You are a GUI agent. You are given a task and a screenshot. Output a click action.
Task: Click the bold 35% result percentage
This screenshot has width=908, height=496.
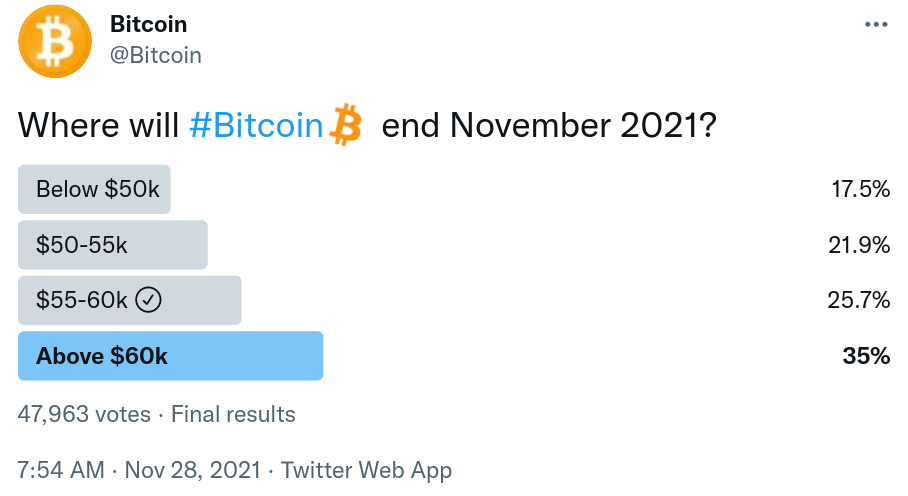pos(866,356)
